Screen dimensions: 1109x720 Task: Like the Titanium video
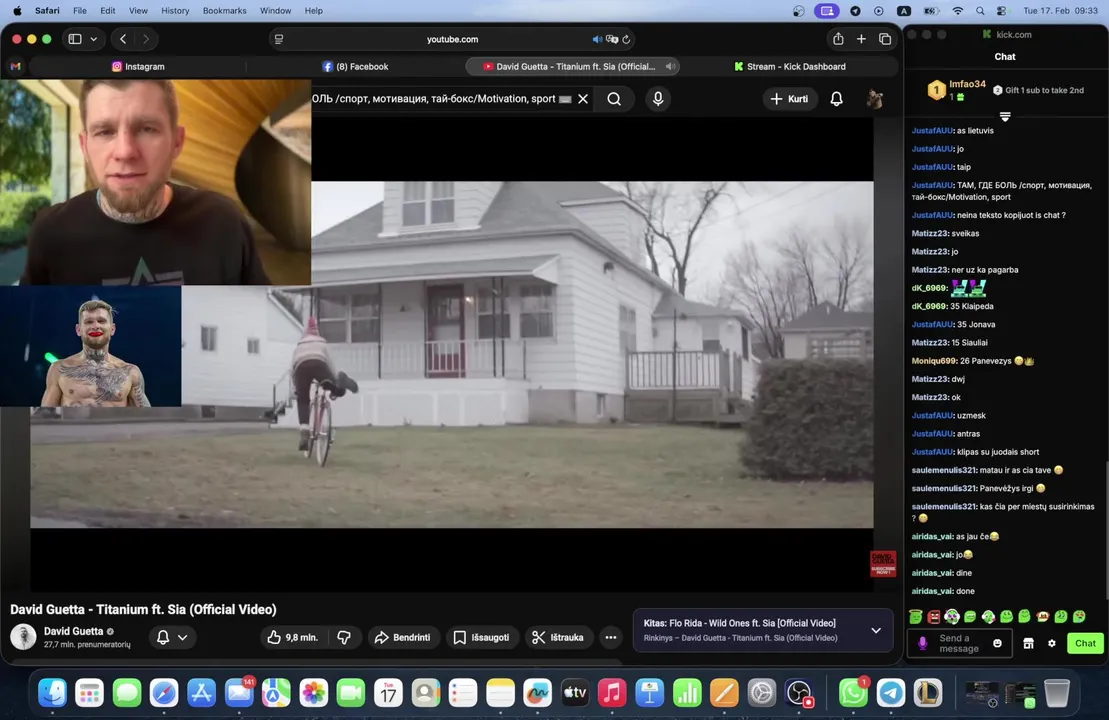293,637
